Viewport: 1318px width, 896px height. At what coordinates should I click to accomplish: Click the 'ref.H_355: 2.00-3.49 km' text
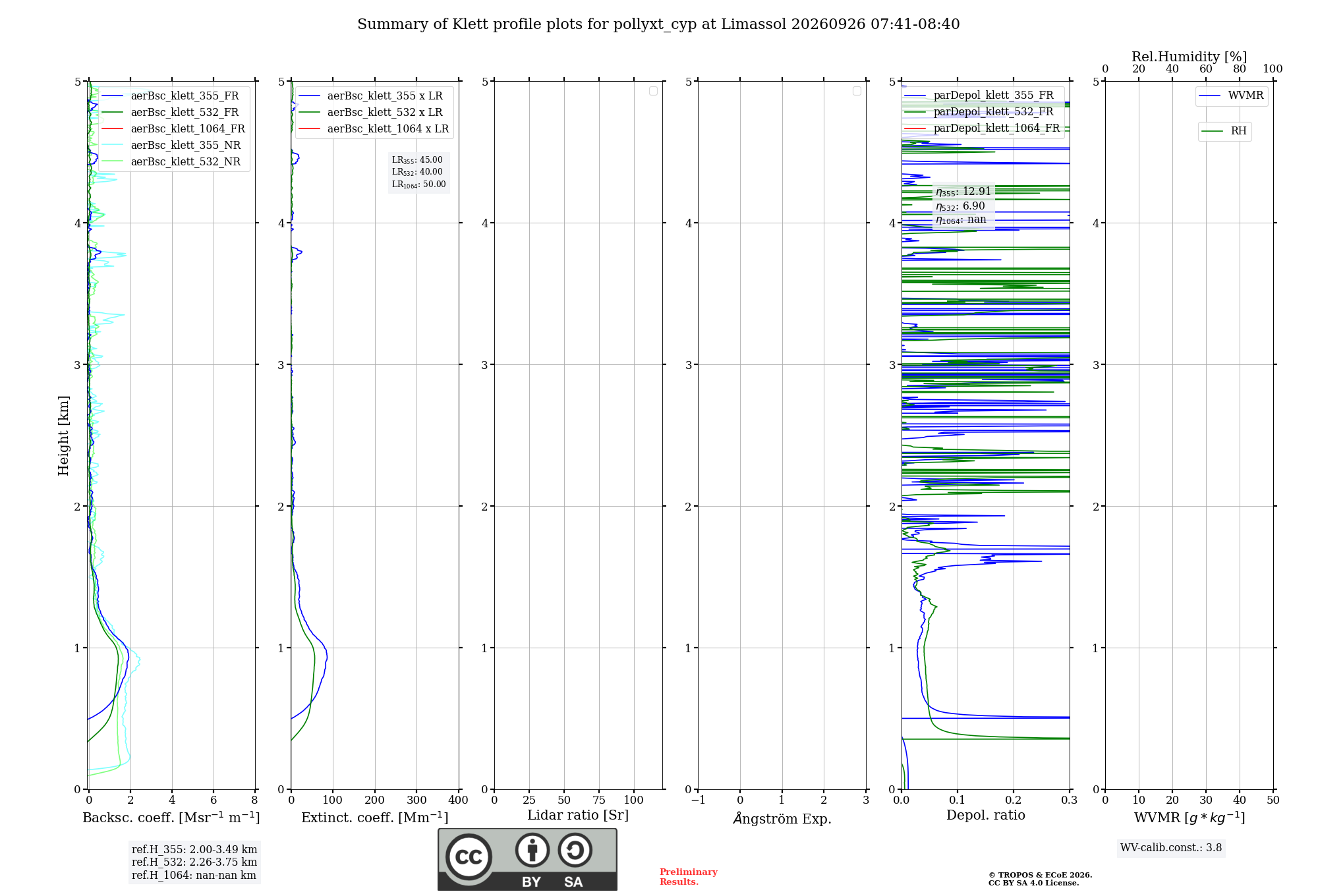pos(194,850)
